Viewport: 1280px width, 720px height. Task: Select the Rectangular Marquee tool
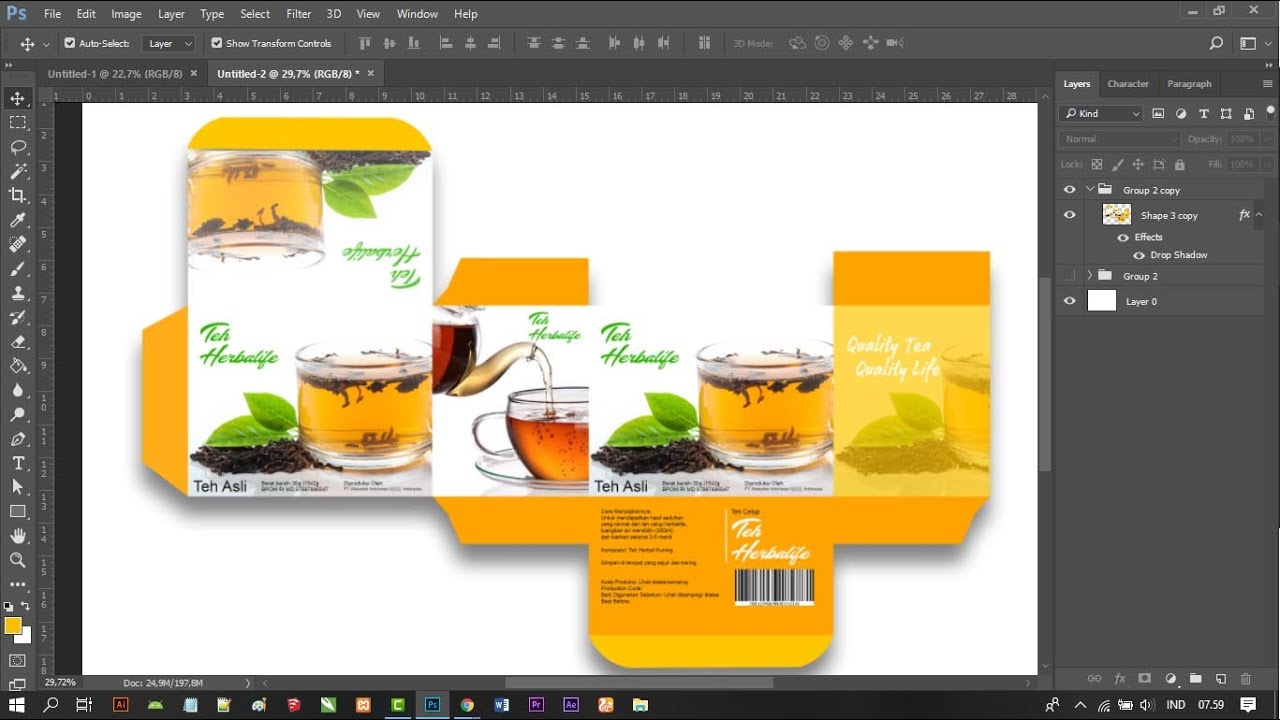click(17, 122)
